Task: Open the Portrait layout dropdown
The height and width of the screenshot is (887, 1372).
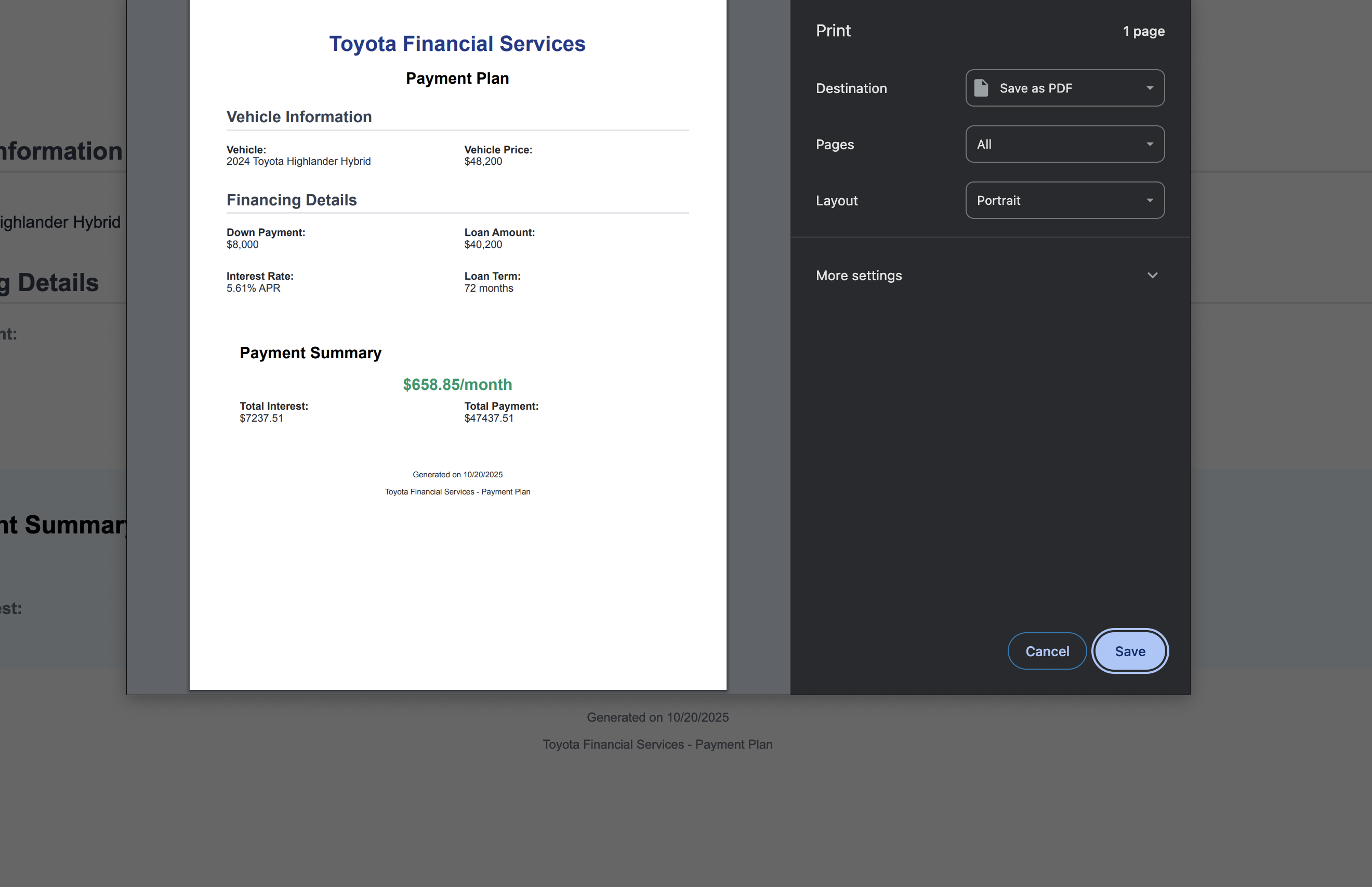Action: tap(1064, 201)
